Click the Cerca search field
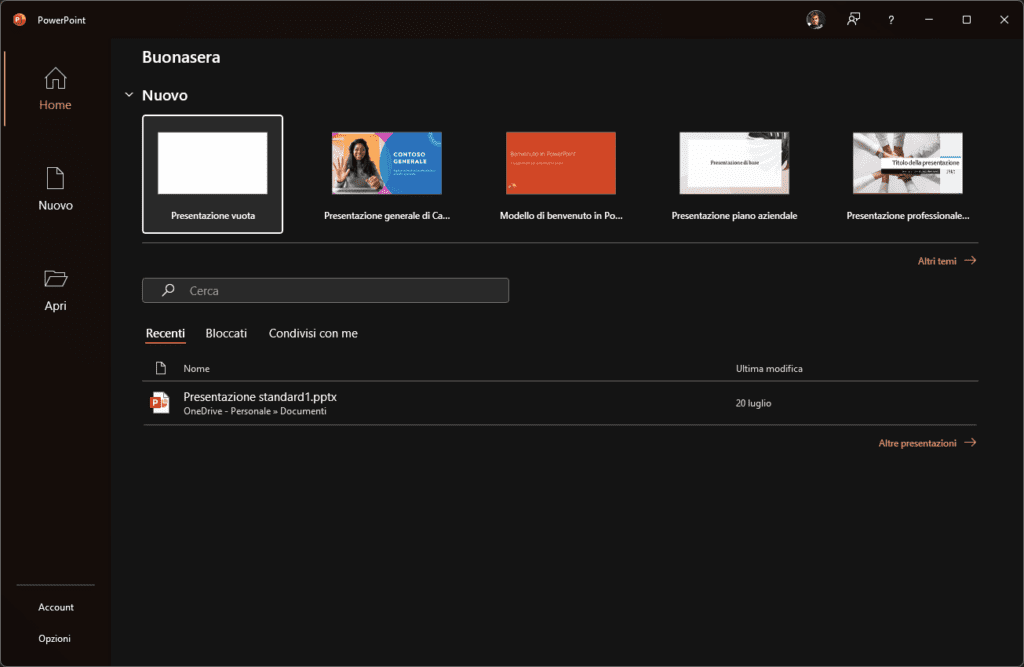The image size is (1024, 667). pyautogui.click(x=340, y=290)
